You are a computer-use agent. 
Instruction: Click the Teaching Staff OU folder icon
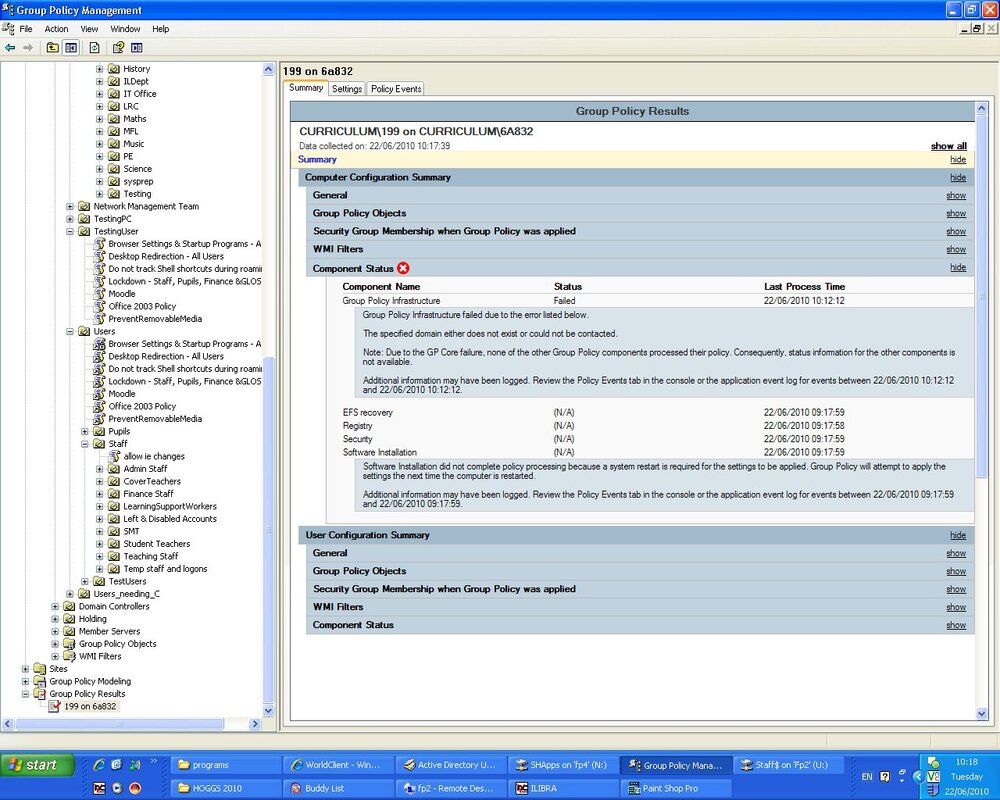114,556
